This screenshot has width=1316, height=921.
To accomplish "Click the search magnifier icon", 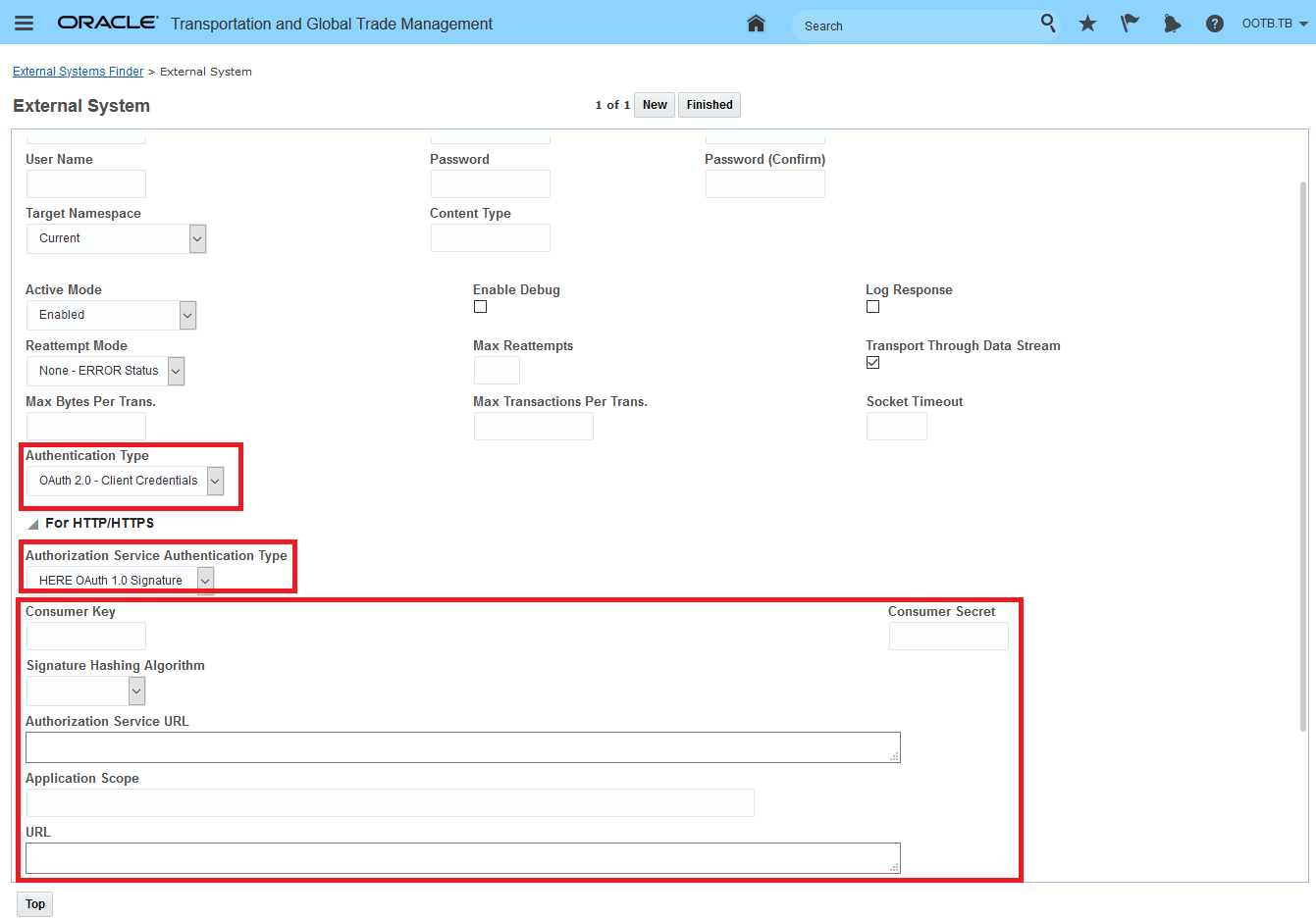I will (1048, 23).
